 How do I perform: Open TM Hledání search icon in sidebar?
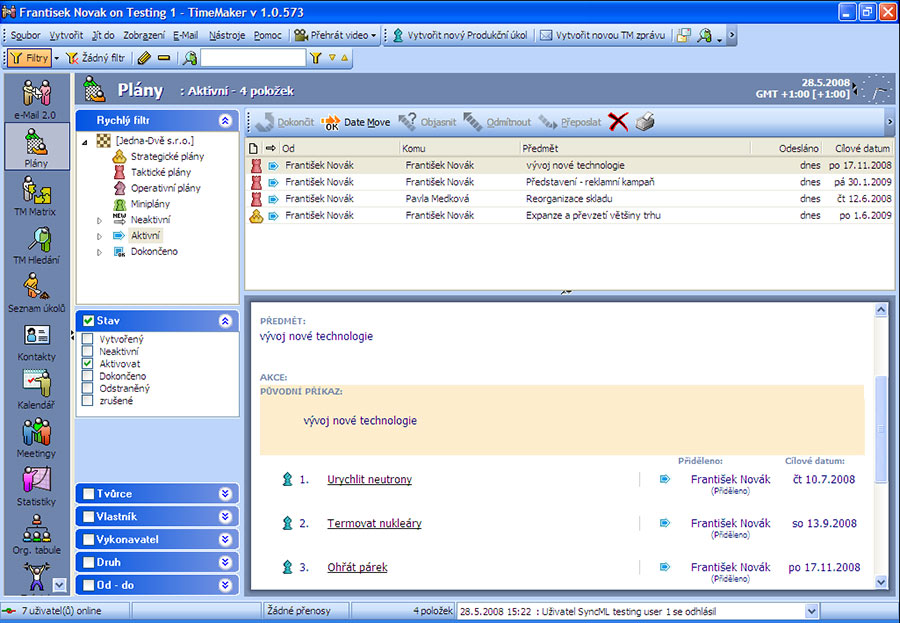pos(36,240)
